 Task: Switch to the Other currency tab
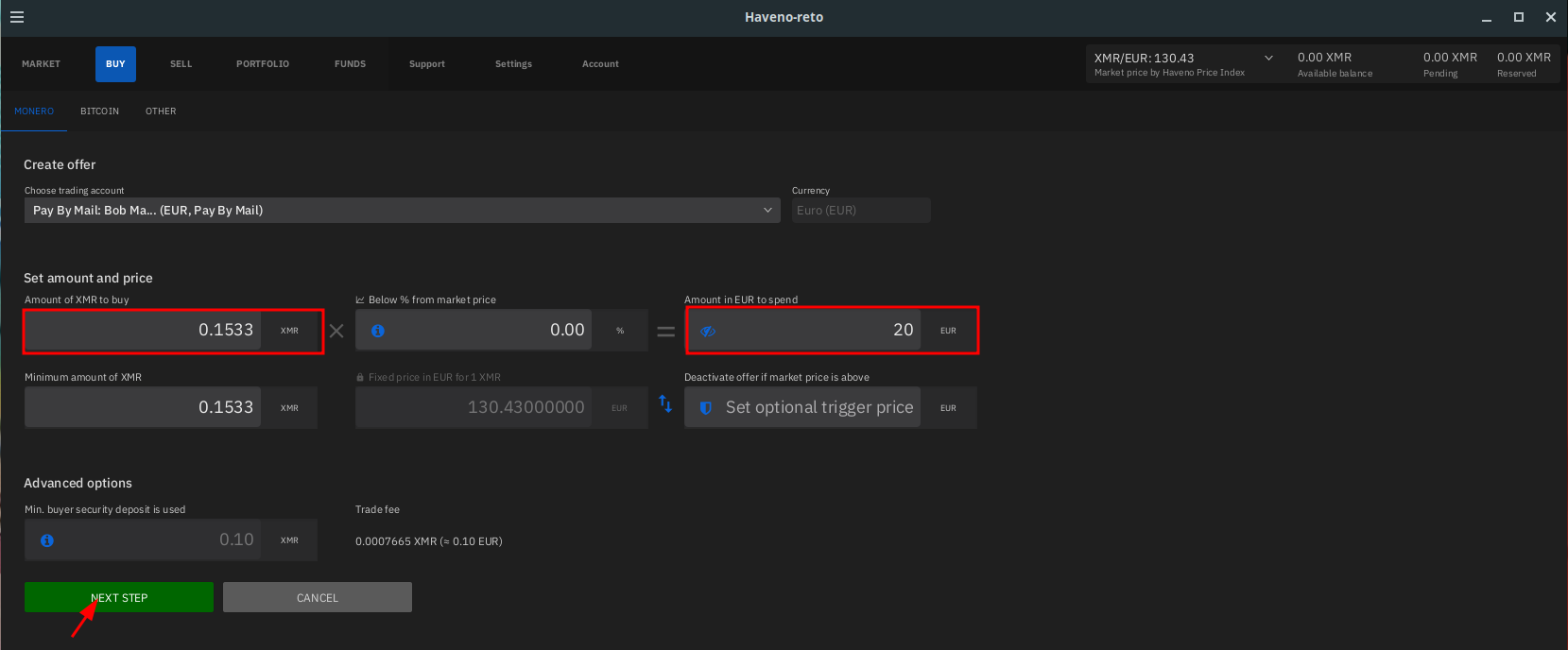point(161,111)
